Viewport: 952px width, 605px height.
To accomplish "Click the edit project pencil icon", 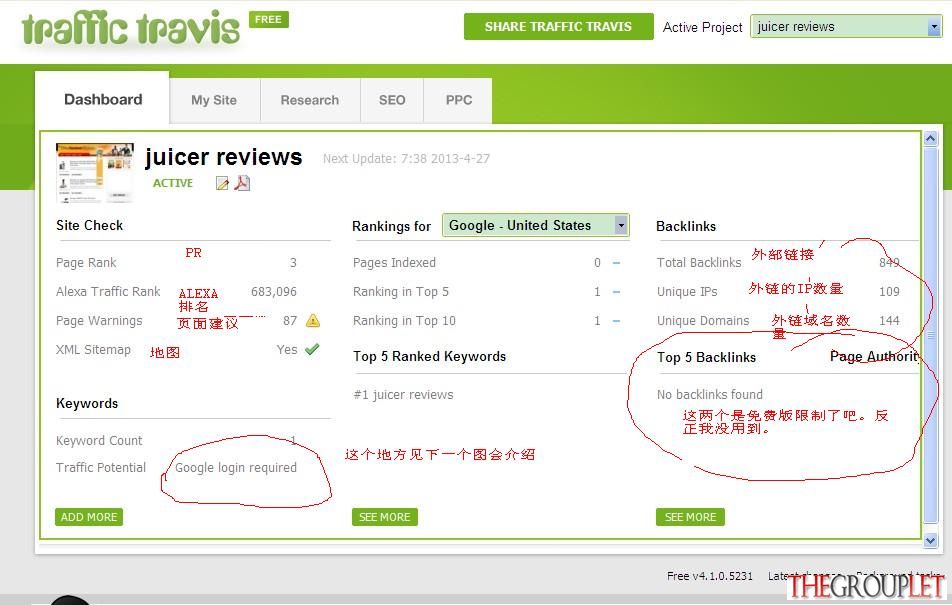I will pos(222,183).
